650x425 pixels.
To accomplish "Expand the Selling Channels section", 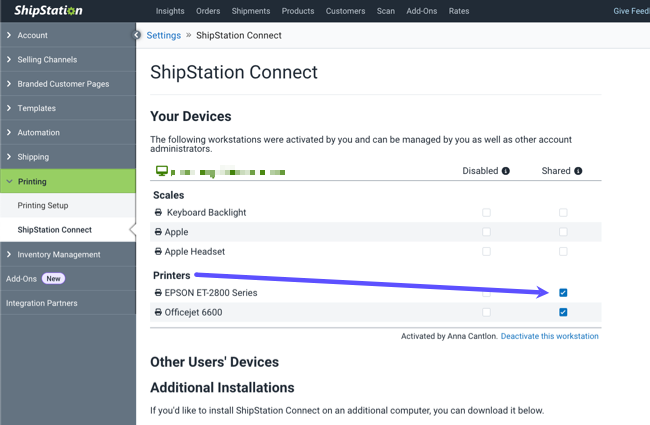I will click(x=46, y=60).
